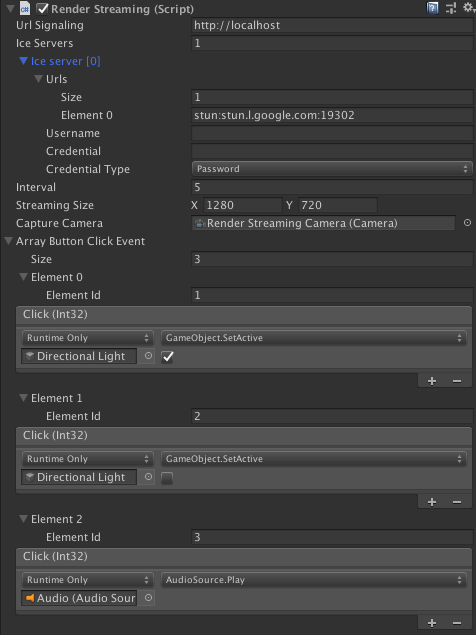Remove listener from Element 0 Click event
The image size is (476, 635).
pyautogui.click(x=457, y=381)
